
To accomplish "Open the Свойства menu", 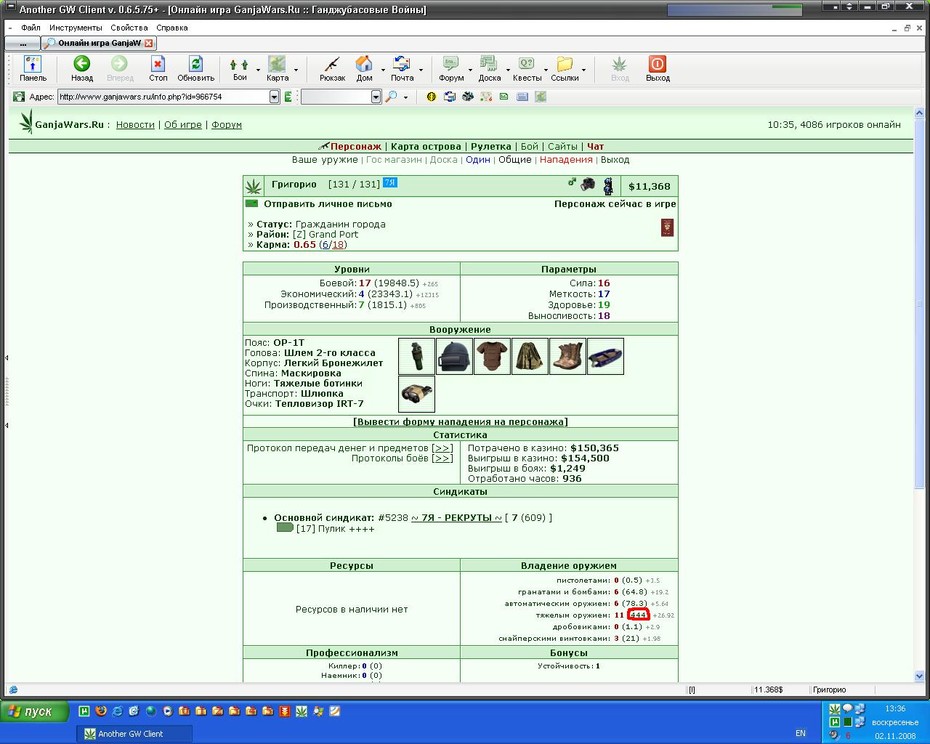I will tap(129, 28).
